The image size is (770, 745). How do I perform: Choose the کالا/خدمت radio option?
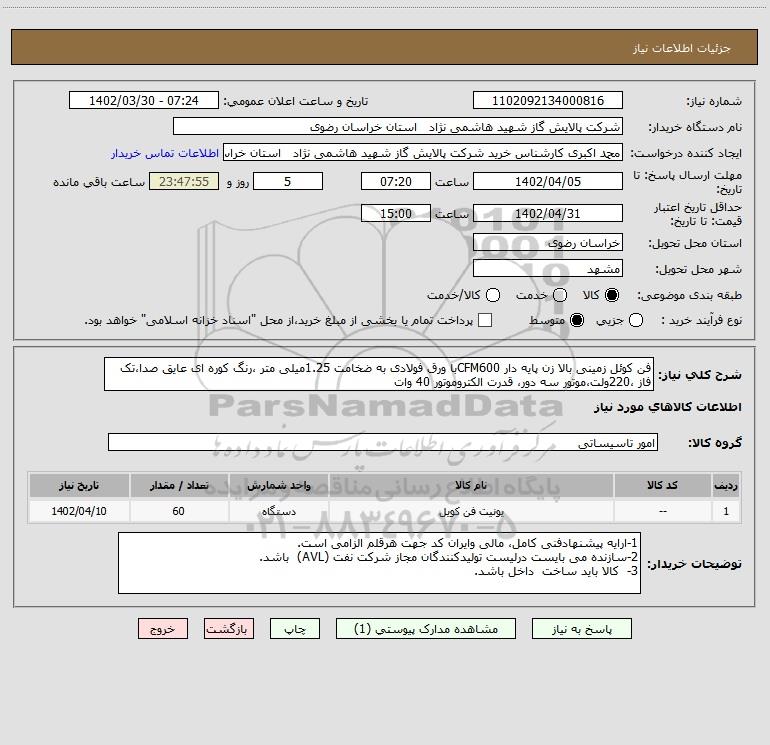pos(491,295)
